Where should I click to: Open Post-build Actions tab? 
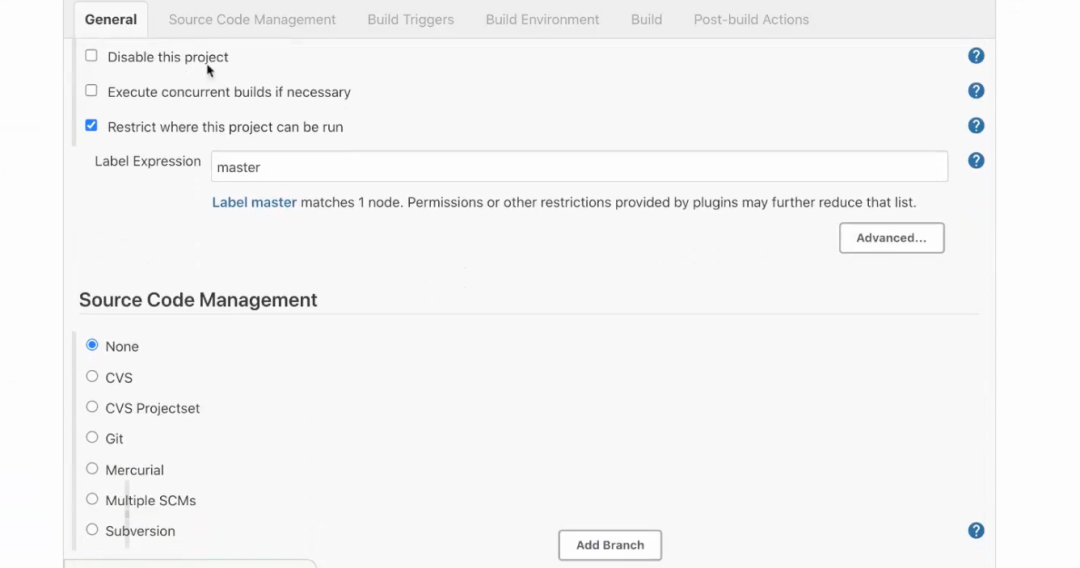751,19
